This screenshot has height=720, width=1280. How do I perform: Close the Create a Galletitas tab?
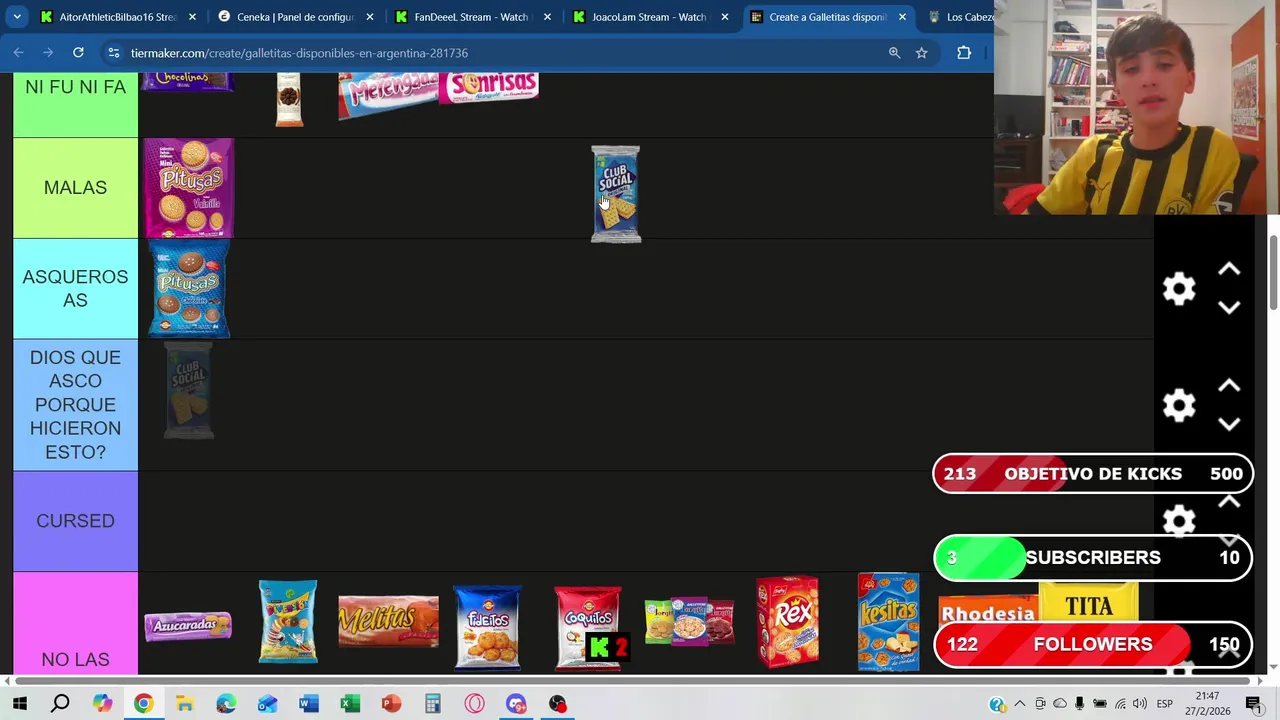click(902, 17)
